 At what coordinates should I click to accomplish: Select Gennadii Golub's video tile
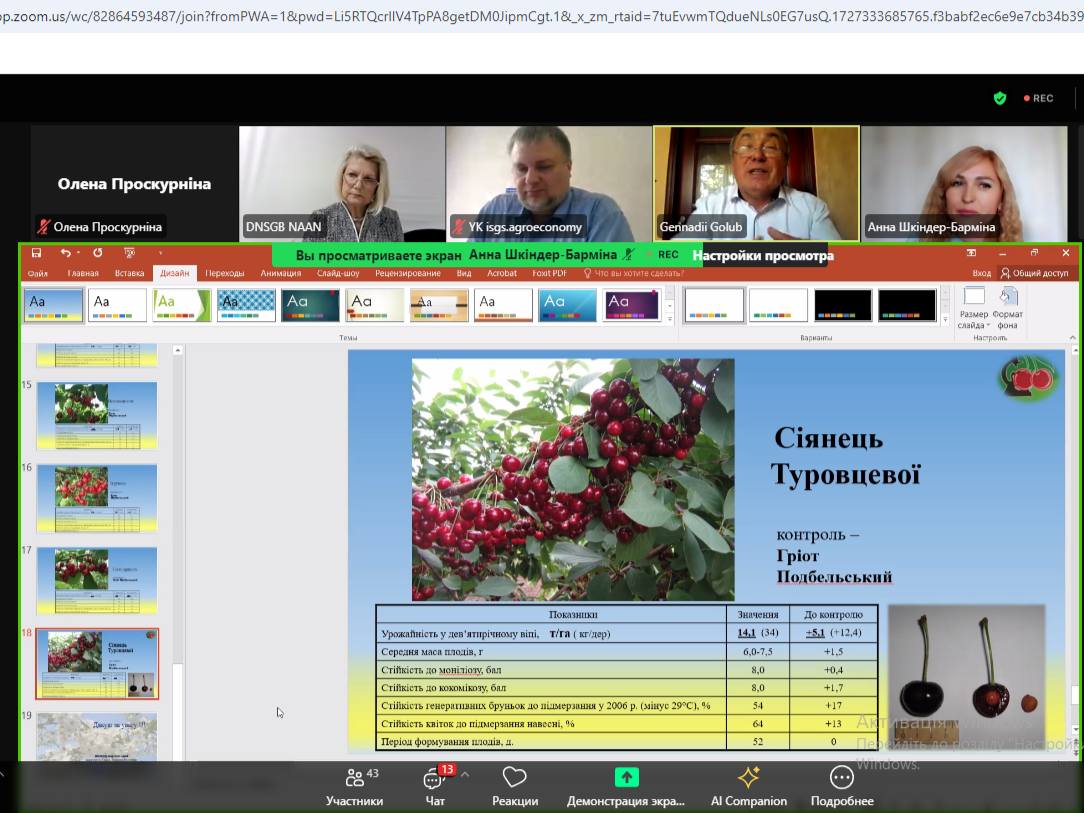click(756, 183)
